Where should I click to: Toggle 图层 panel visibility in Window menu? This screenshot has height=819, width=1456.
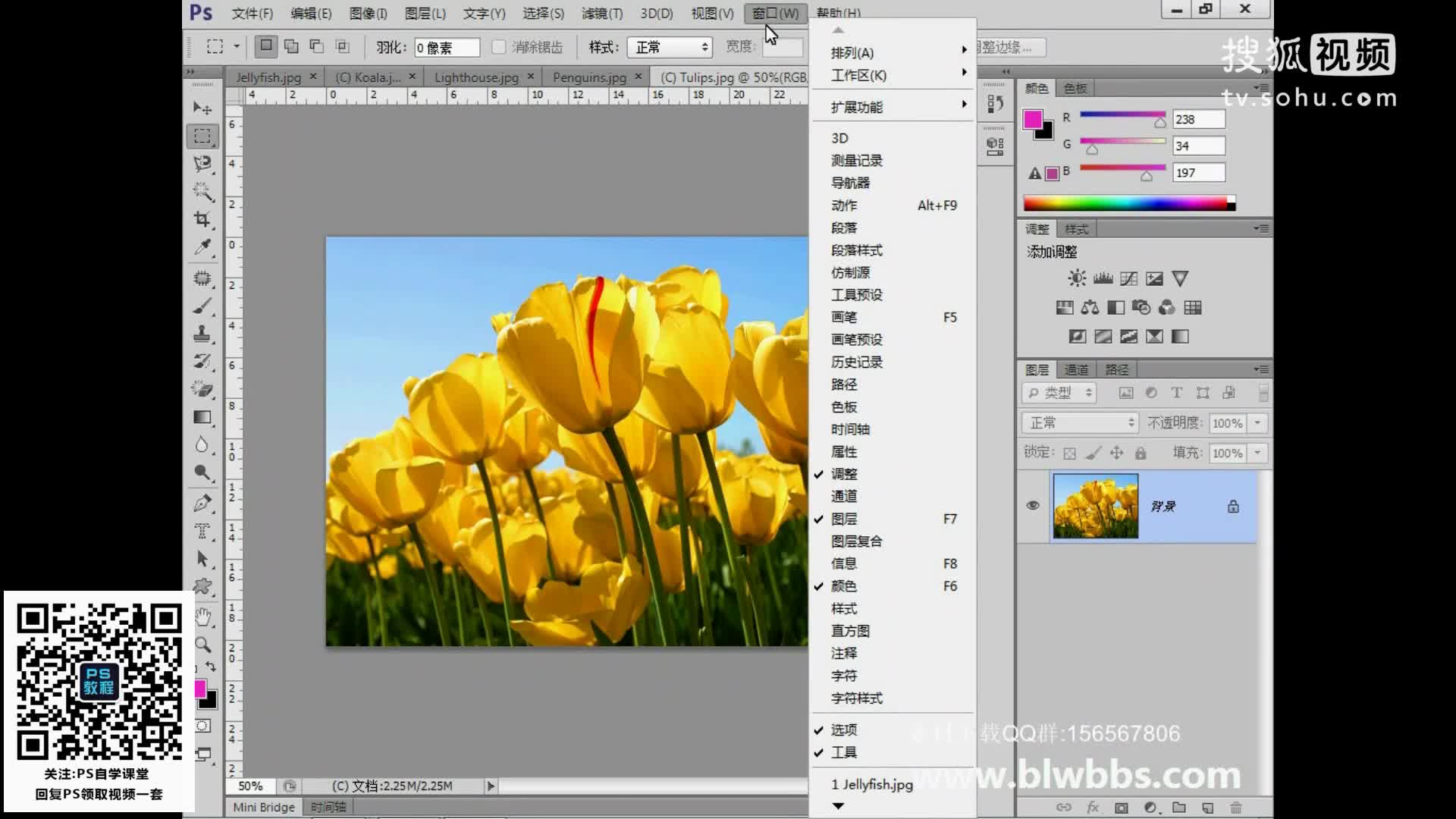893,519
